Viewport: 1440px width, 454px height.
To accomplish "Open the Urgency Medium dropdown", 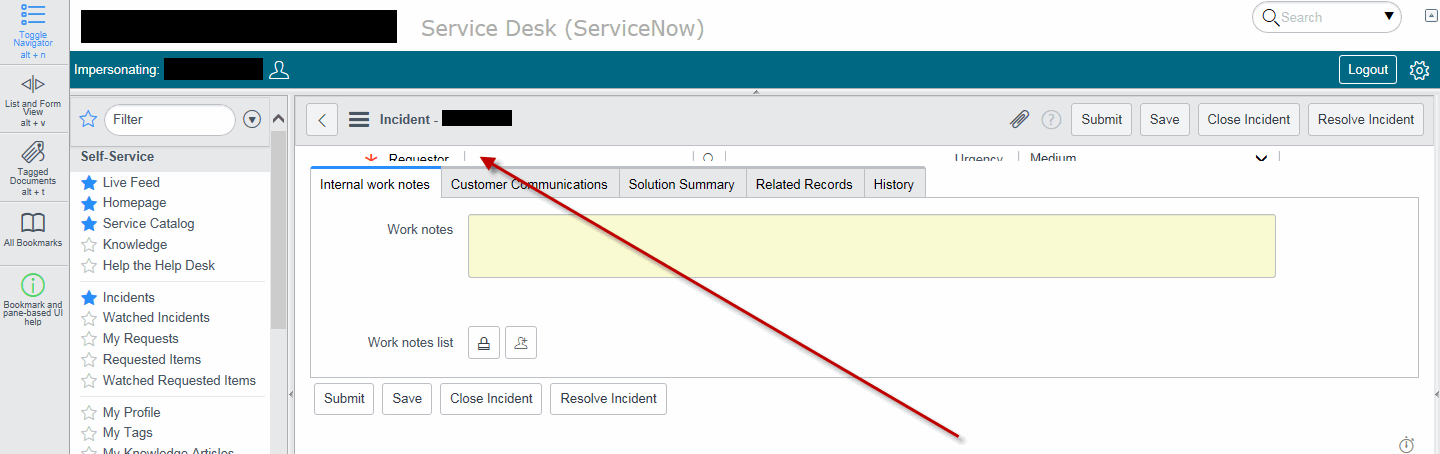I will 1148,158.
